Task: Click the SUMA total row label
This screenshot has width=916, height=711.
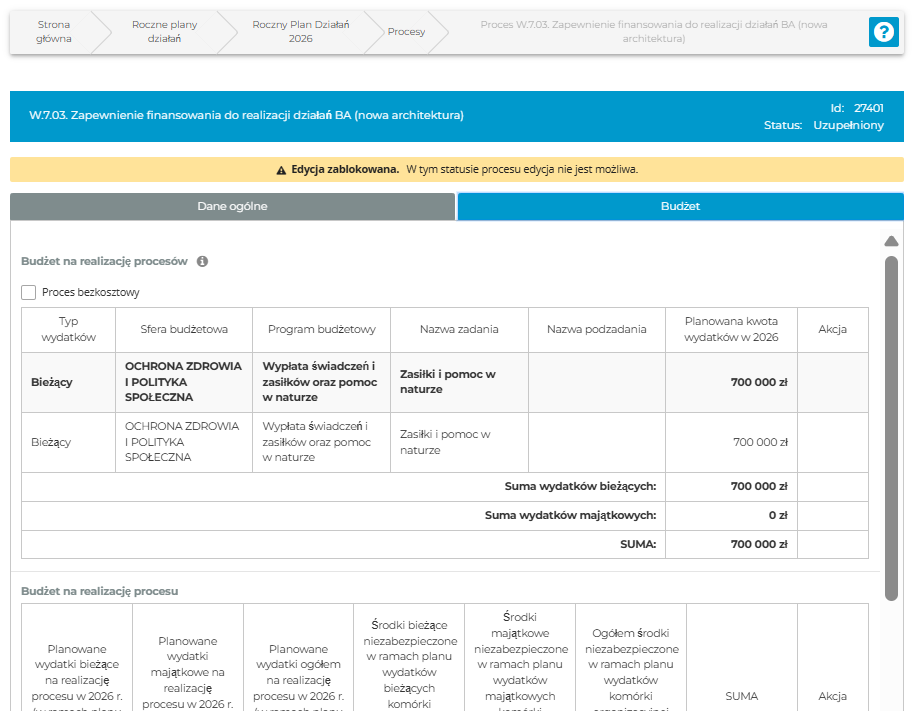Action: [x=637, y=544]
